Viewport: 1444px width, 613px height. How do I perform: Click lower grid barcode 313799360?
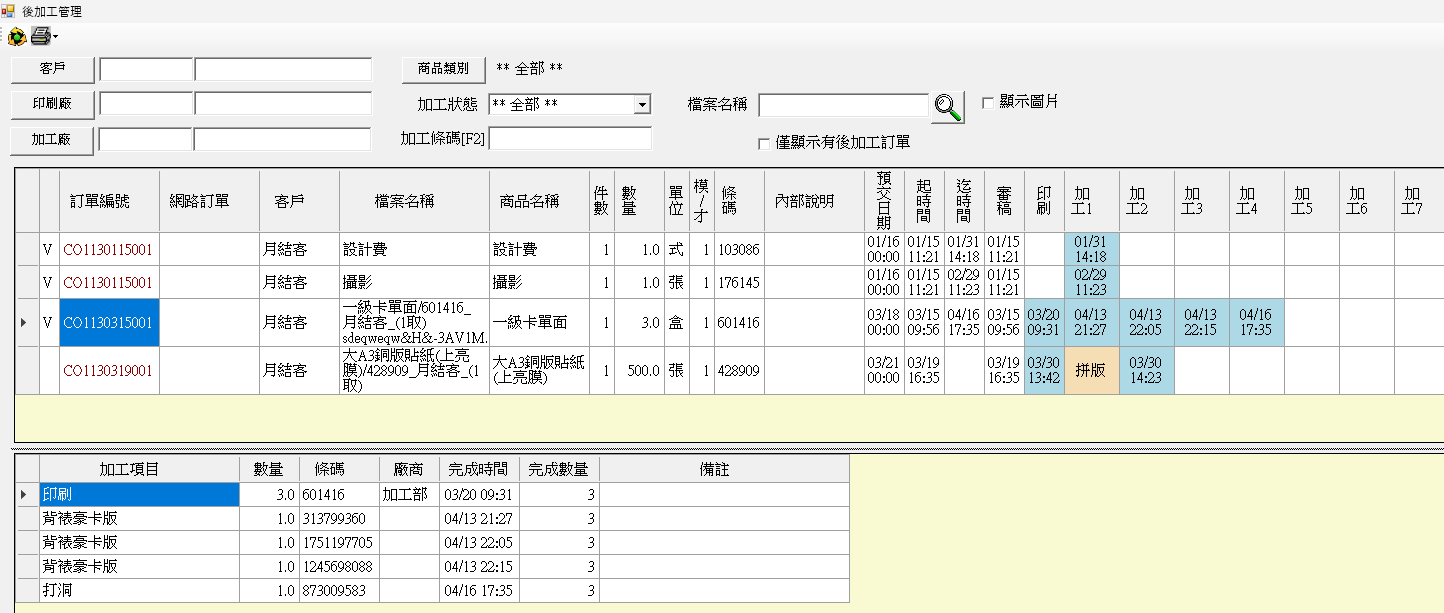pos(339,518)
